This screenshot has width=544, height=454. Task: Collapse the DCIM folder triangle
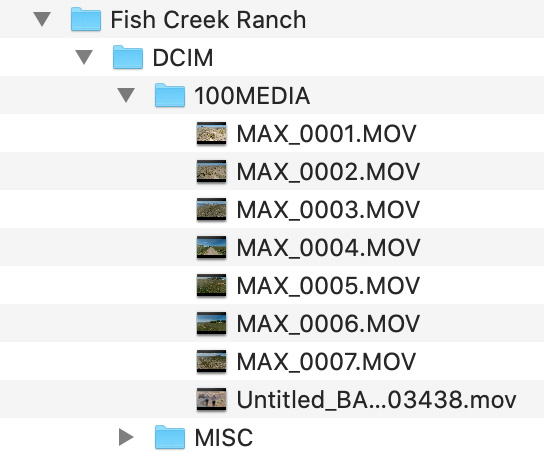tap(84, 57)
